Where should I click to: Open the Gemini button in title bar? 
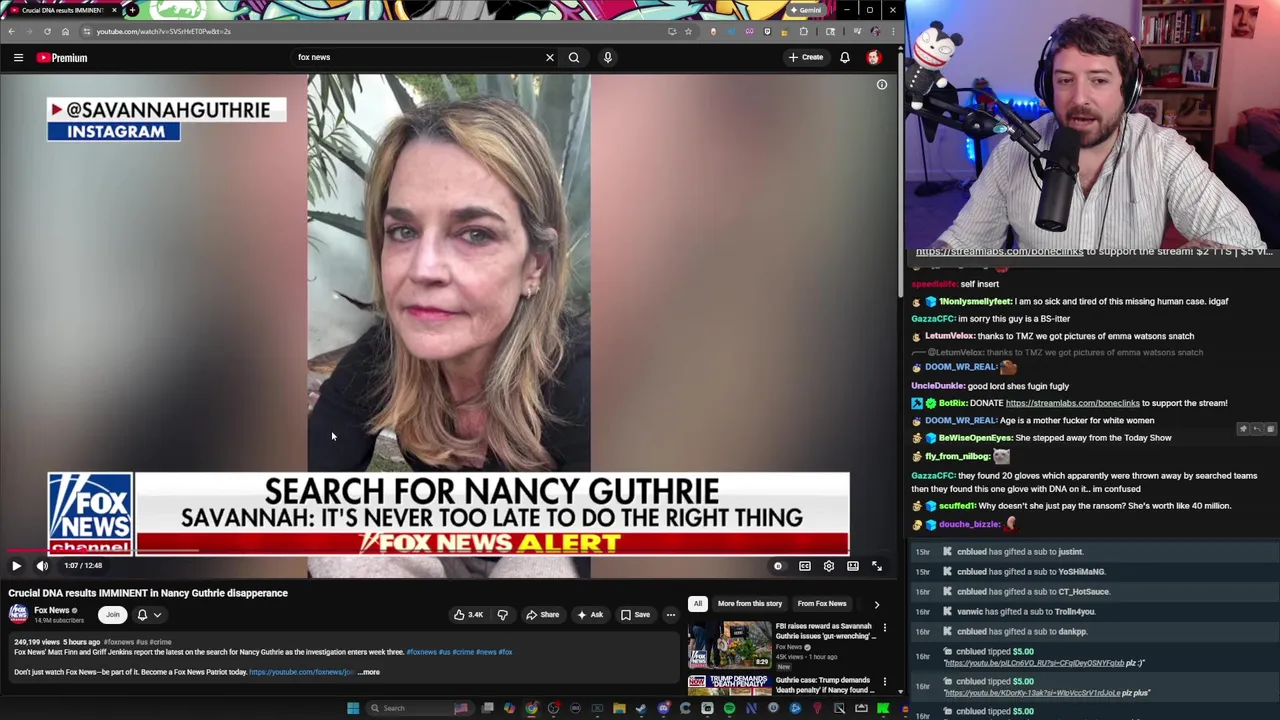coord(805,10)
